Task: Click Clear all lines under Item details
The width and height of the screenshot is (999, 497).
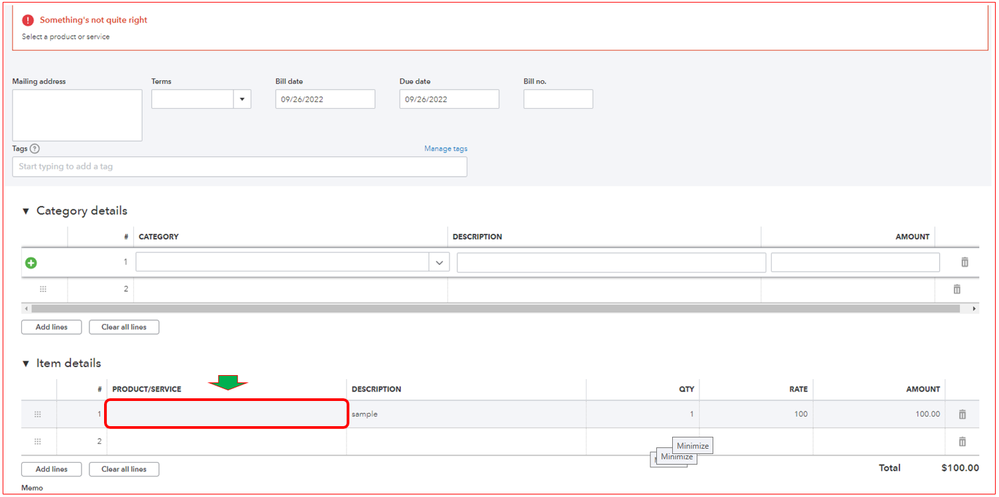Action: click(124, 469)
